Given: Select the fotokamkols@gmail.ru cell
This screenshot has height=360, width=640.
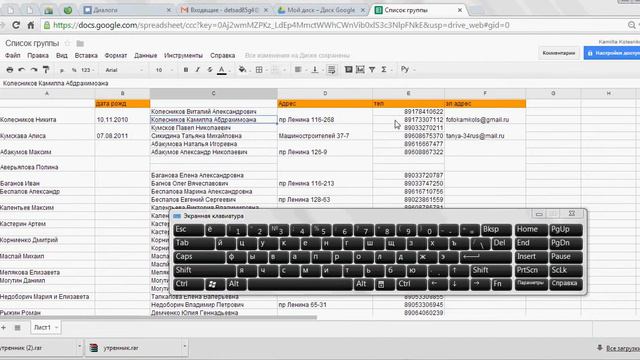Looking at the screenshot, I should click(485, 120).
